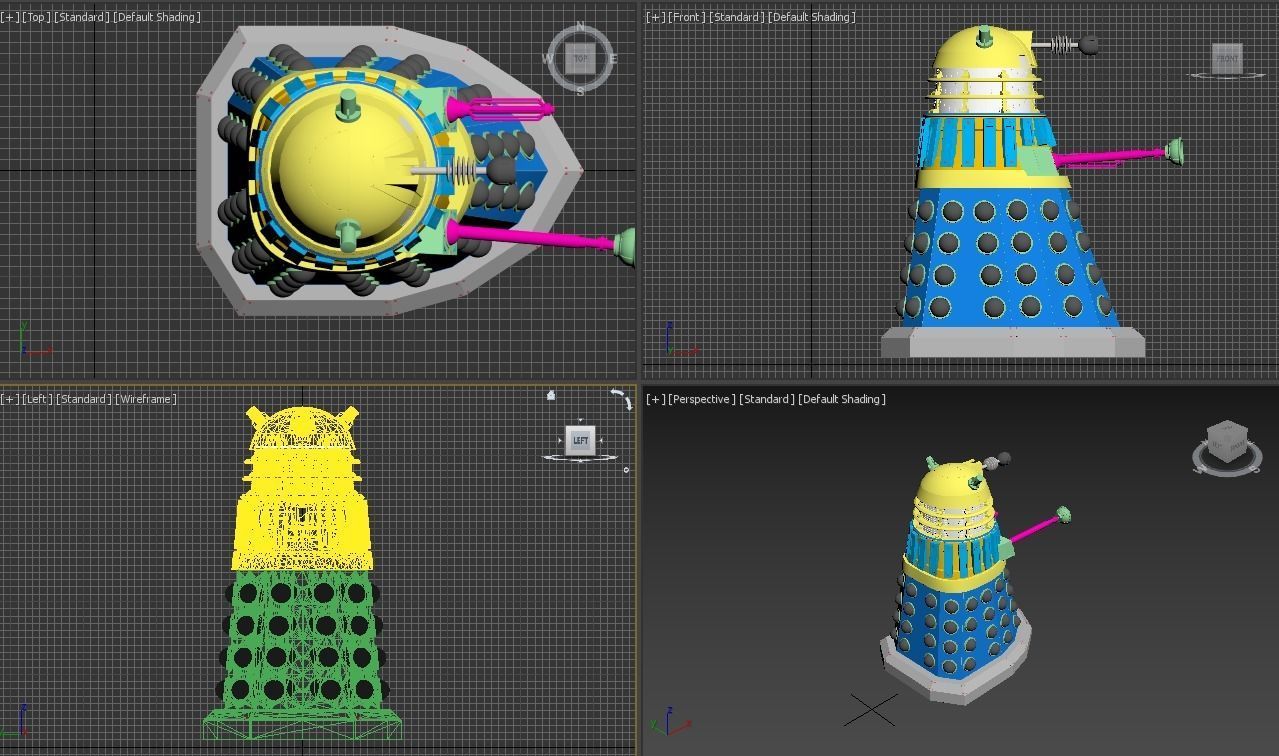Viewport: 1279px width, 756px height.
Task: Select the eye stalk tip in the Front viewport
Action: pyautogui.click(x=1087, y=44)
